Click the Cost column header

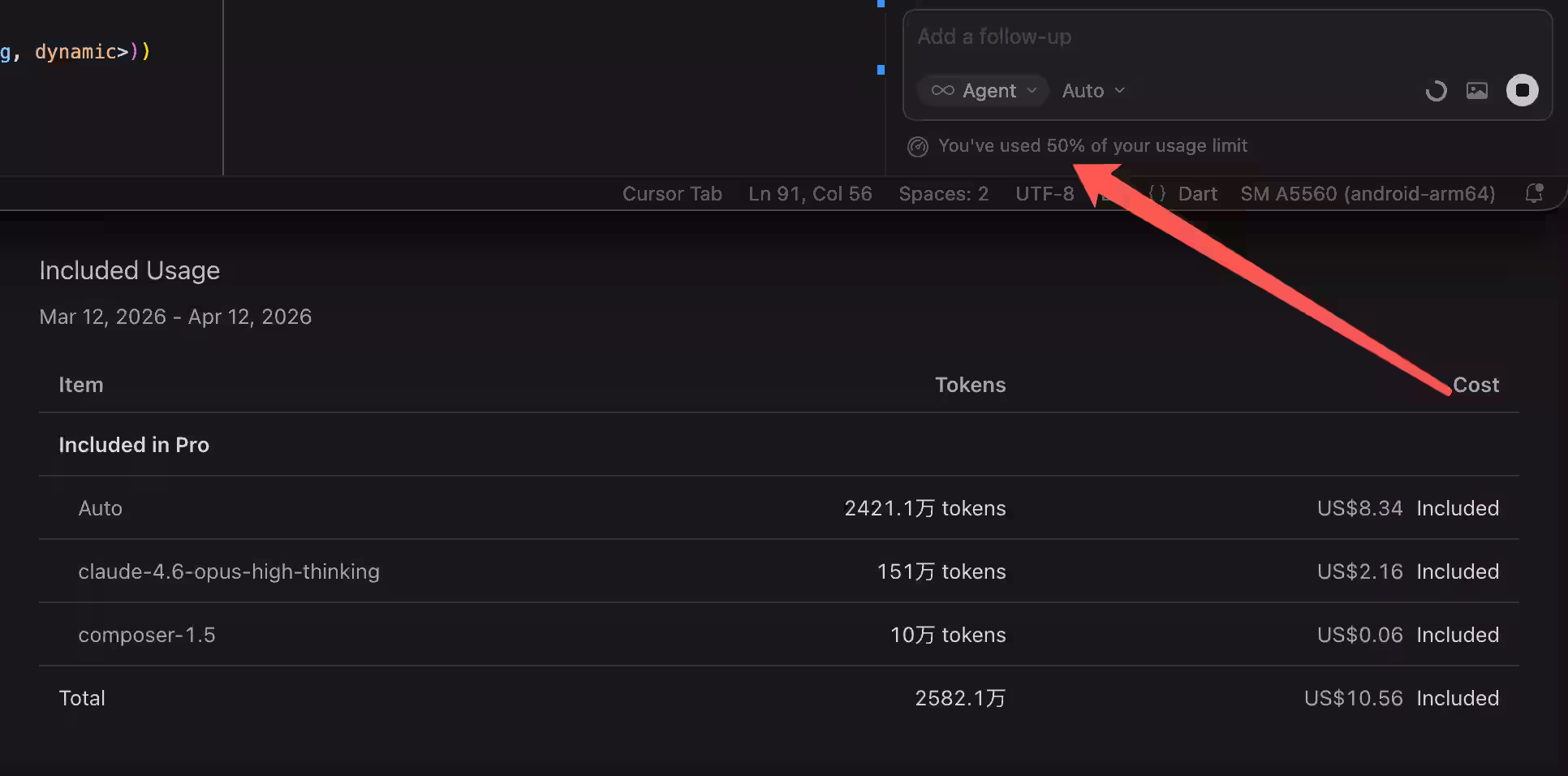pyautogui.click(x=1475, y=385)
